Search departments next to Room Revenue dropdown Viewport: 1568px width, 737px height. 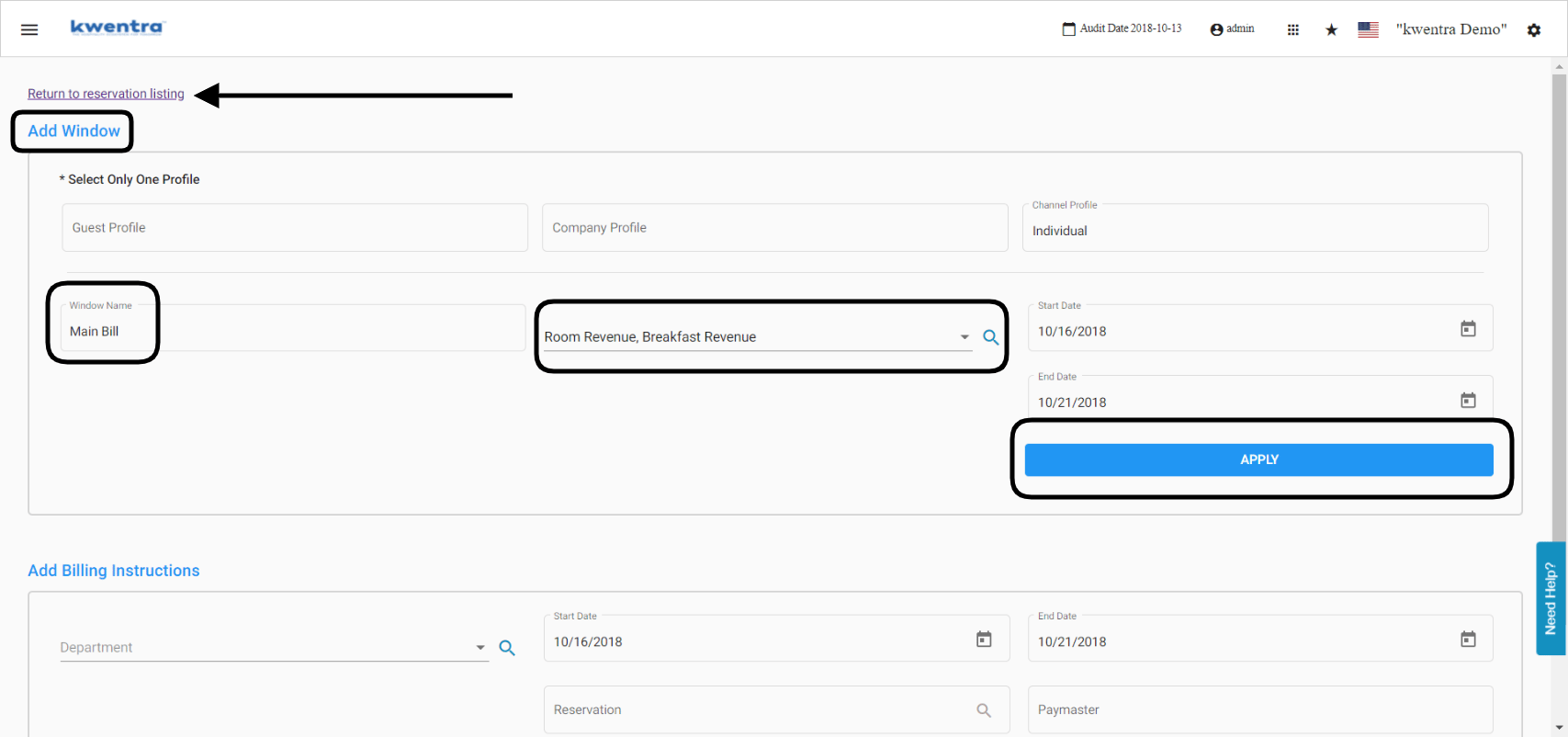[991, 337]
